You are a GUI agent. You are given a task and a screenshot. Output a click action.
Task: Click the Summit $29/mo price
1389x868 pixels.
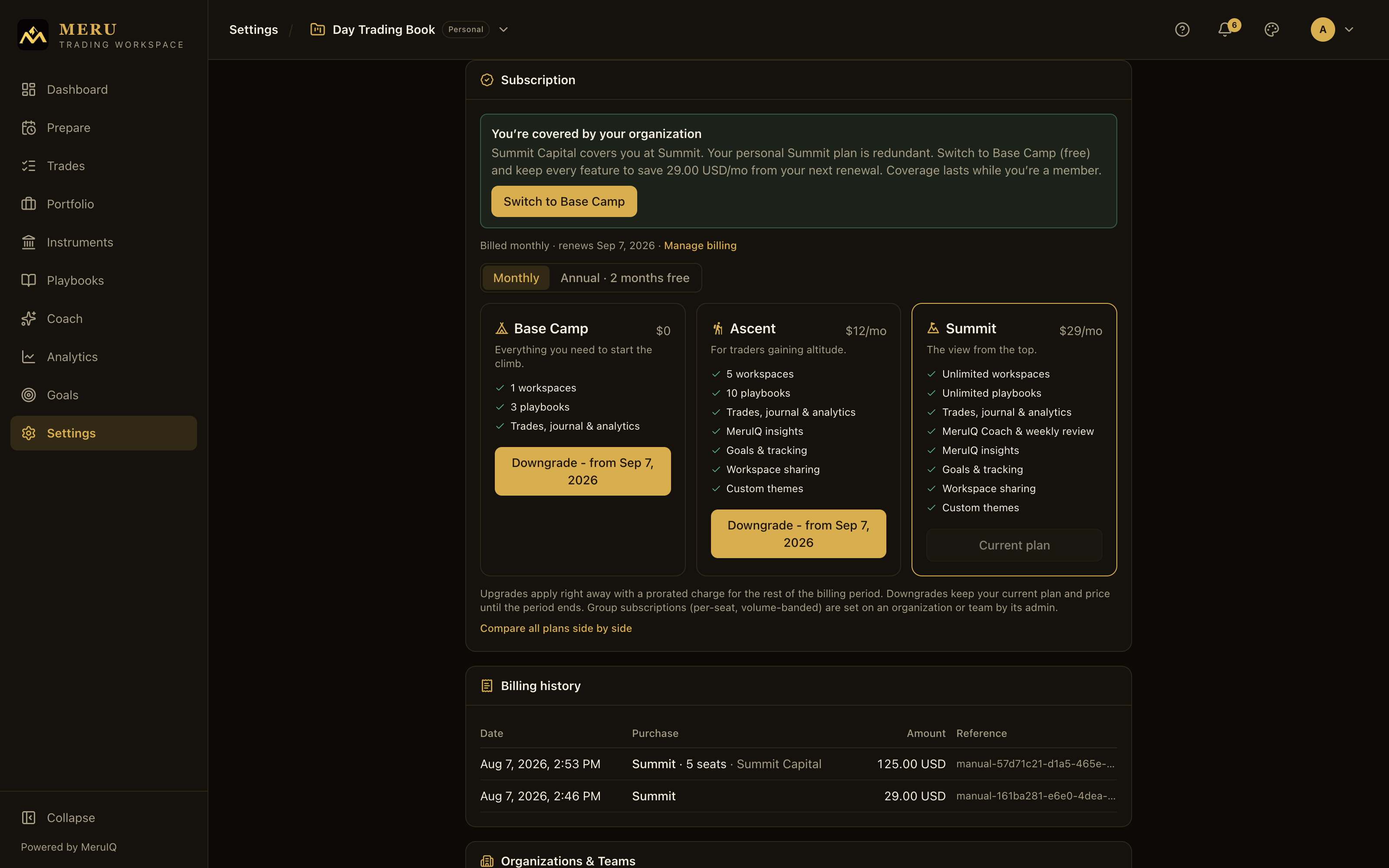(x=1080, y=331)
